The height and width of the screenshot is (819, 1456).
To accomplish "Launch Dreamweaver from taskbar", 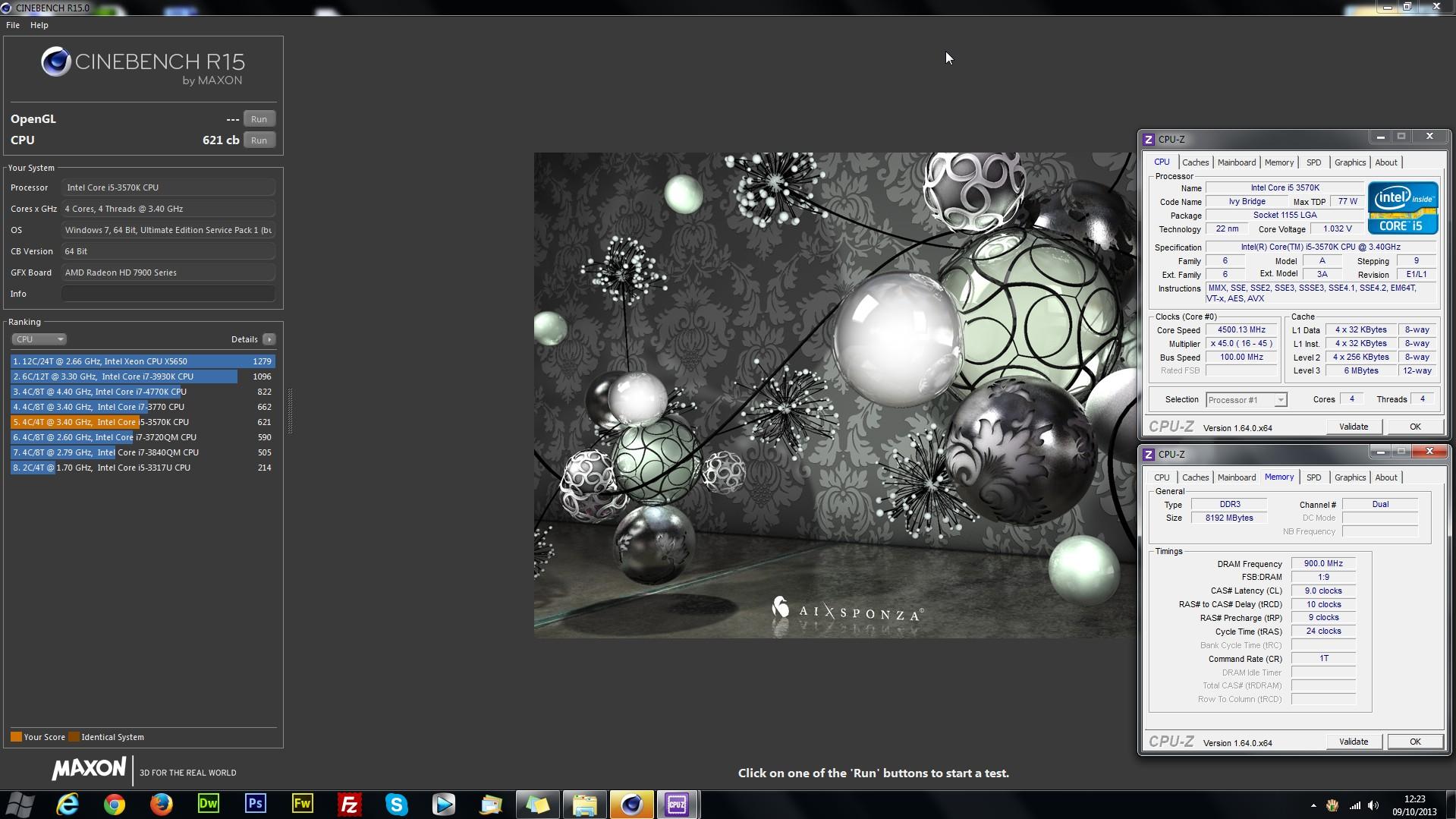I will pyautogui.click(x=209, y=804).
